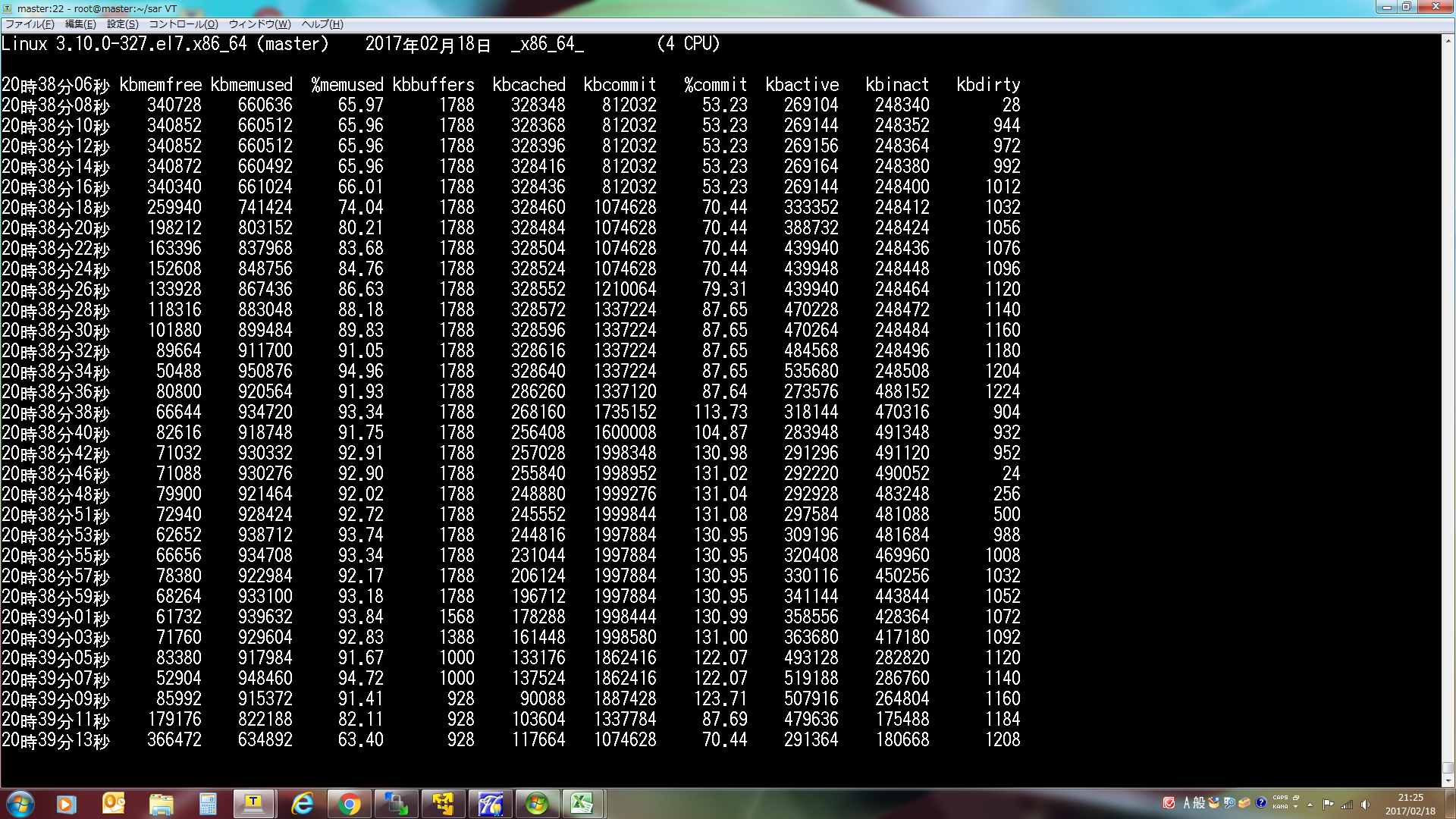Open the antivirus icon in the system tray

[x=1169, y=802]
